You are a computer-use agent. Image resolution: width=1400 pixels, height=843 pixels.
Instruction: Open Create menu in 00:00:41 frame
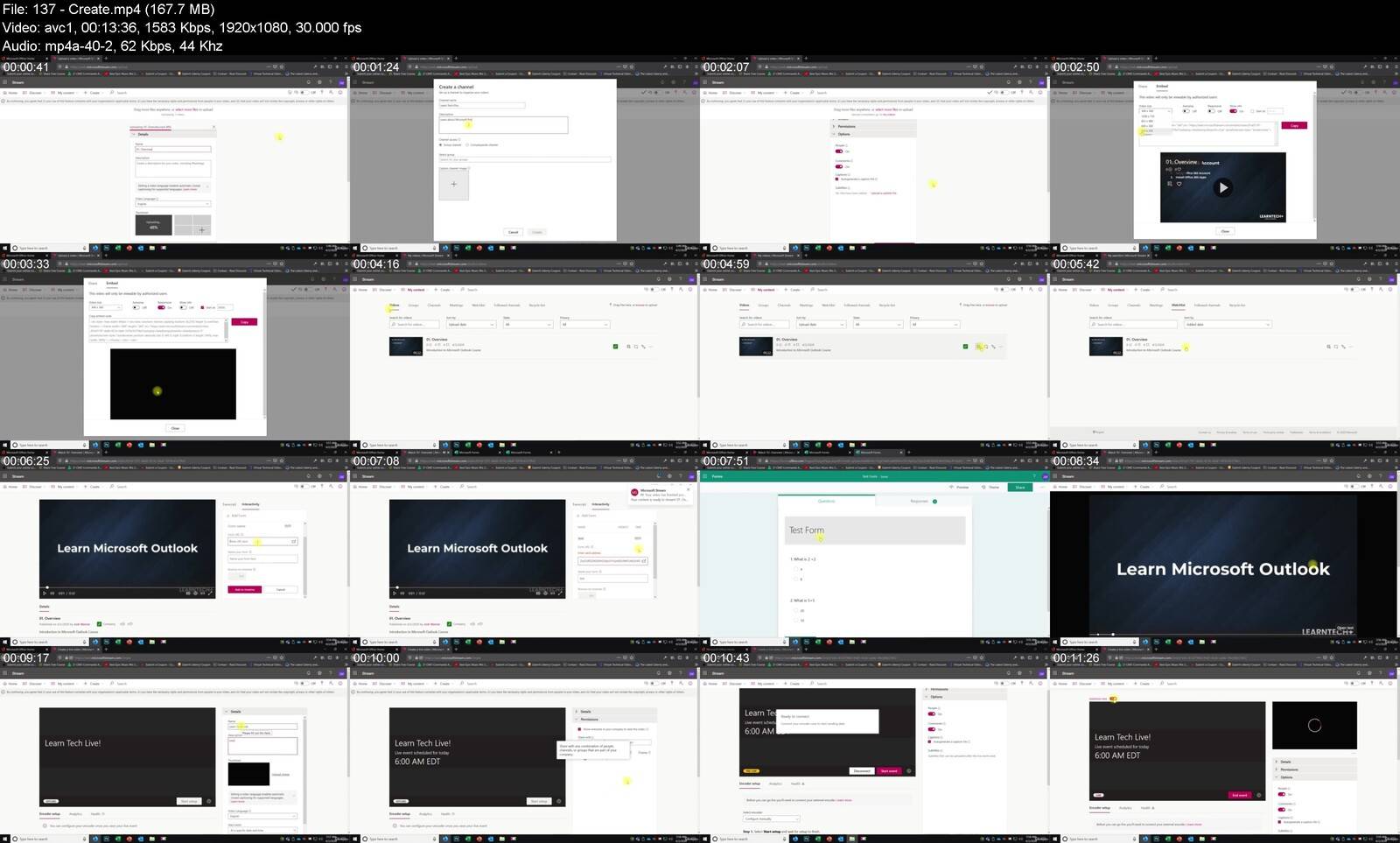coord(94,93)
